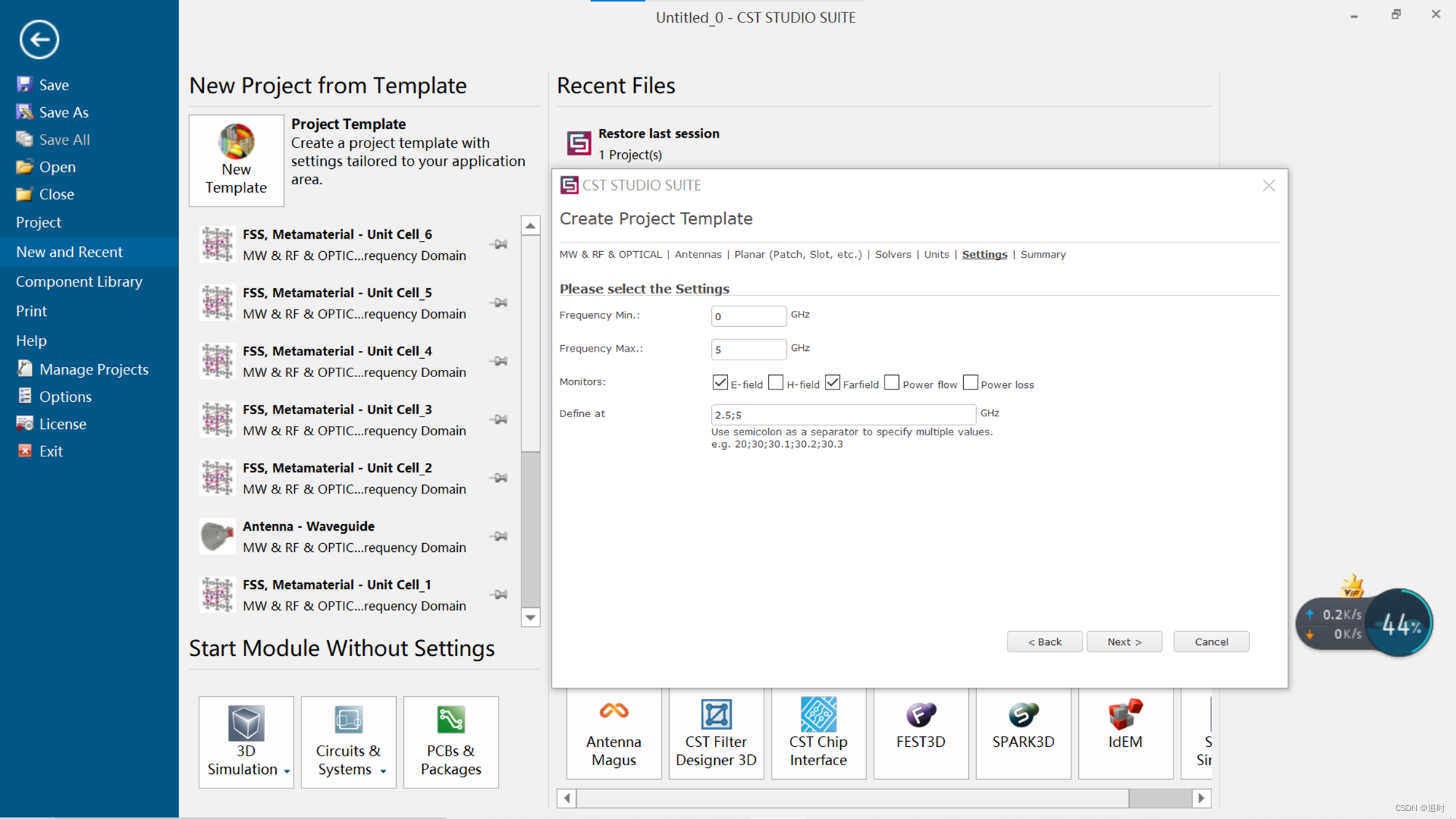Screen dimensions: 1456x819
Task: Expand Circuits & Systems dropdown arrow
Action: [384, 771]
